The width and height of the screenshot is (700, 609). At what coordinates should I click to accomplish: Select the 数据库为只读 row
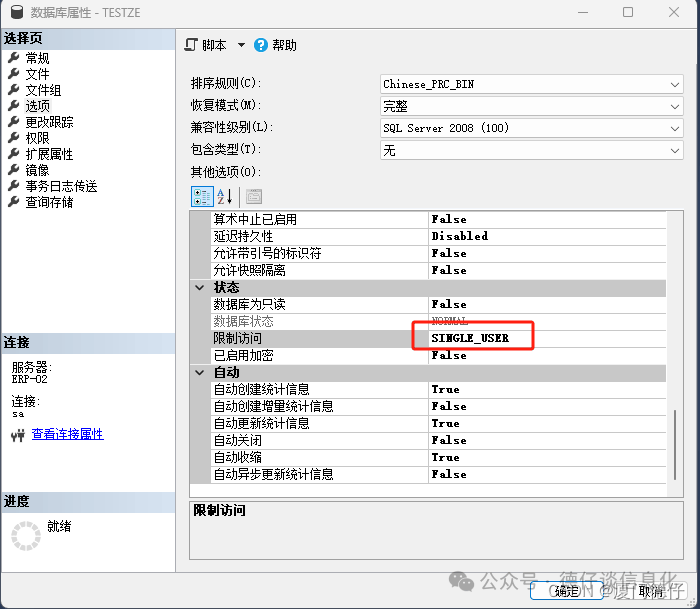[x=438, y=304]
